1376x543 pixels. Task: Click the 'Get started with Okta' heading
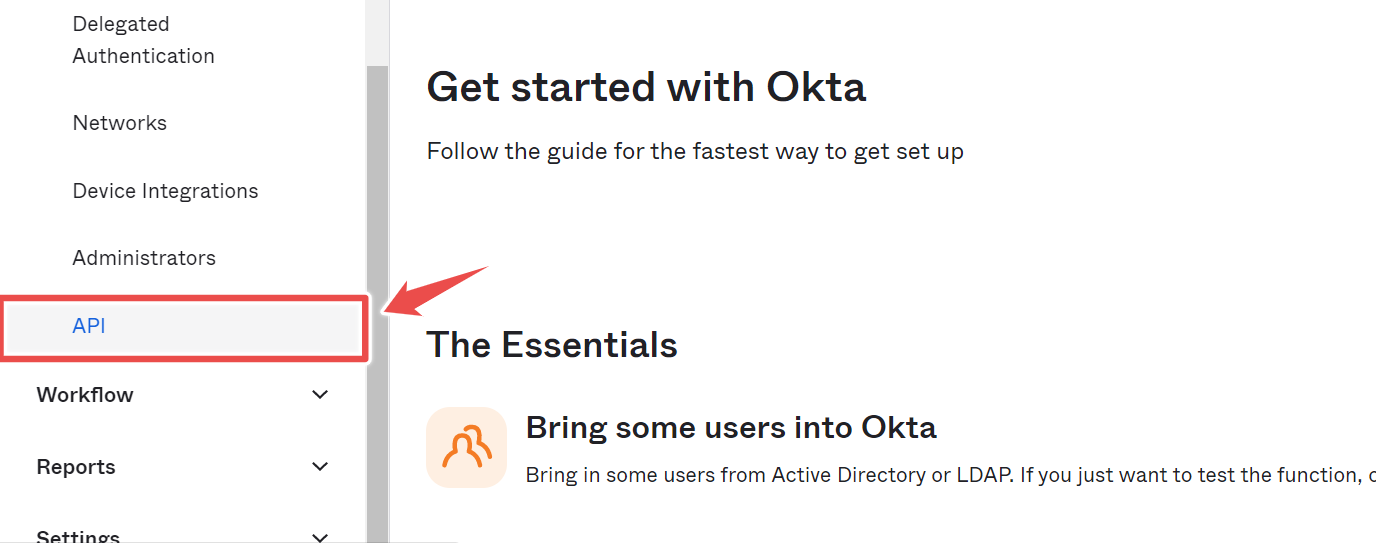(646, 87)
